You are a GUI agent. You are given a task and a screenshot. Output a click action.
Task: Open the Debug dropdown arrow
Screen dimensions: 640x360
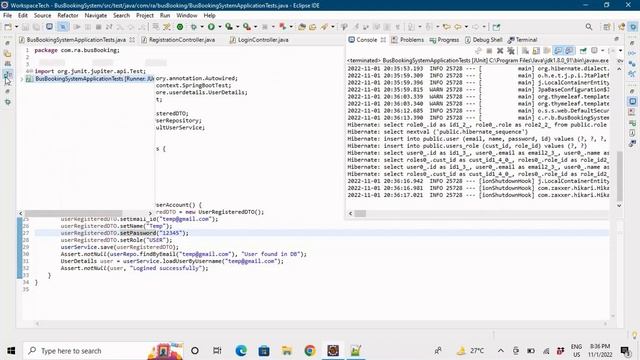(x=202, y=27)
